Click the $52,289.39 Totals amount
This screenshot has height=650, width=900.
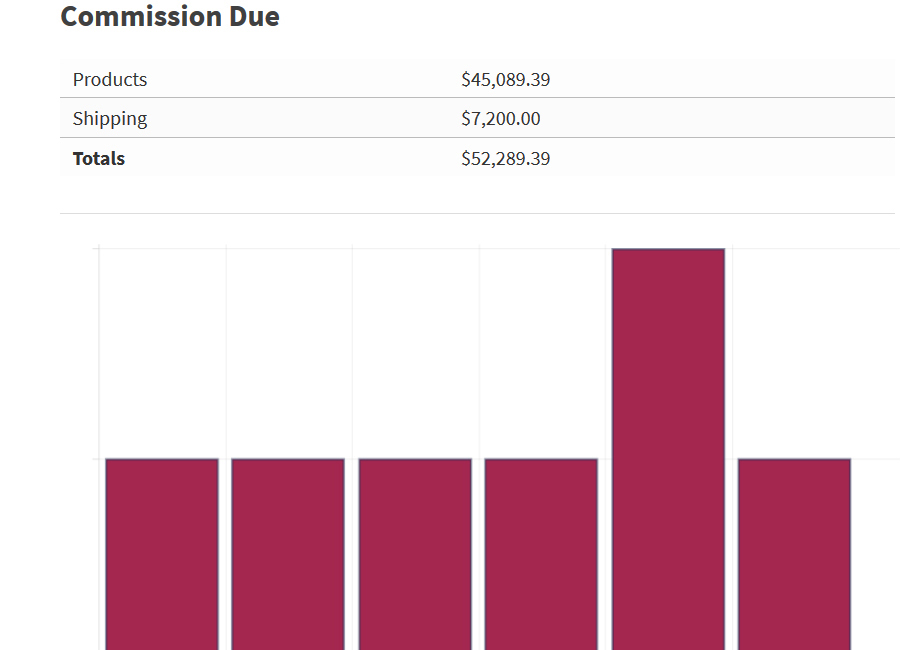(505, 158)
